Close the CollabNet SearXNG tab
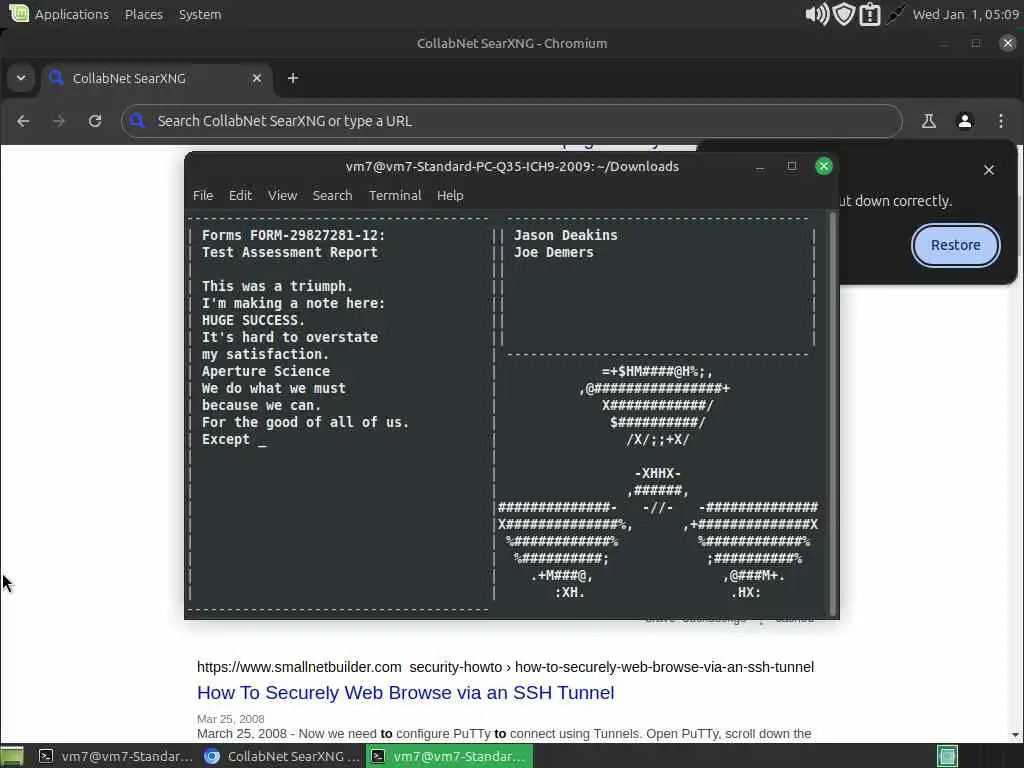 click(257, 78)
